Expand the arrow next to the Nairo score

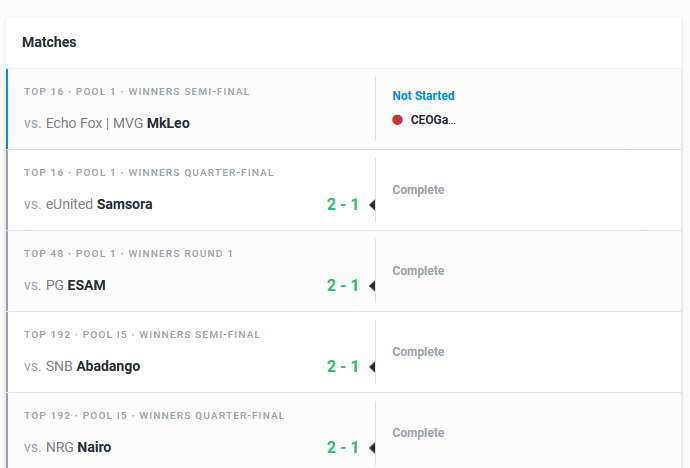(x=372, y=447)
